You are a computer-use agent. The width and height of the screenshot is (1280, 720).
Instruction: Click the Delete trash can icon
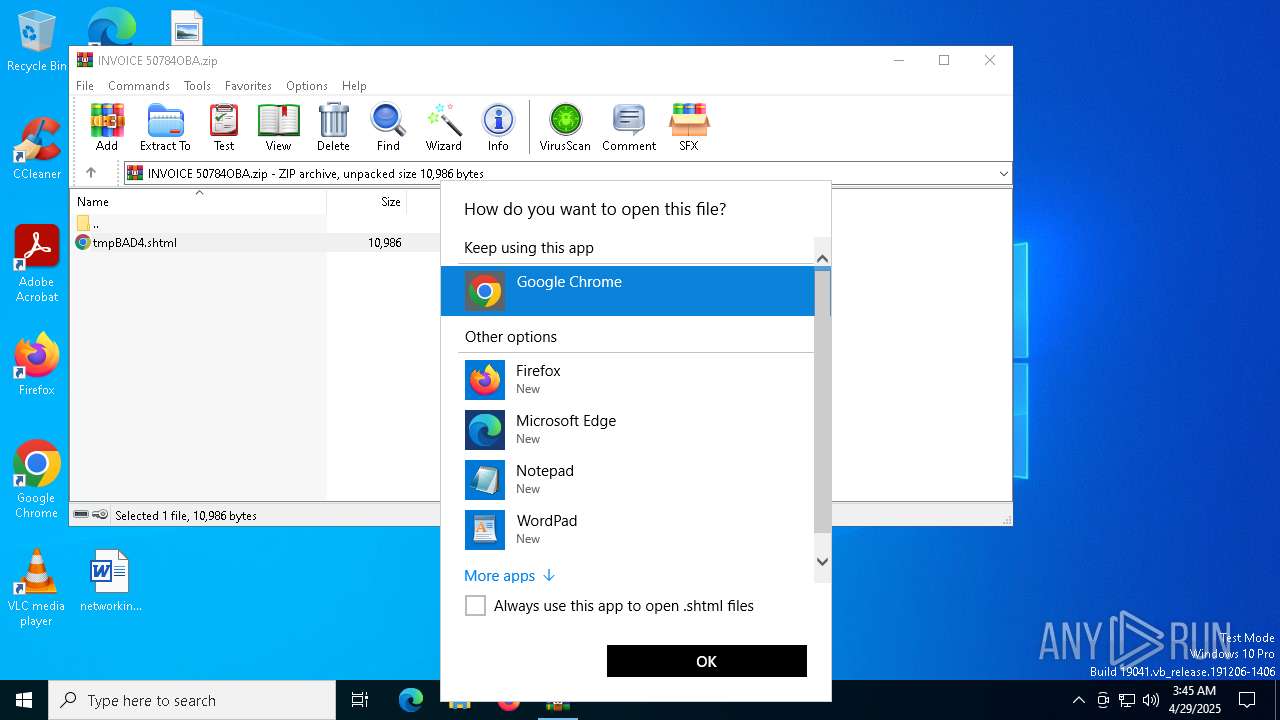click(x=333, y=127)
